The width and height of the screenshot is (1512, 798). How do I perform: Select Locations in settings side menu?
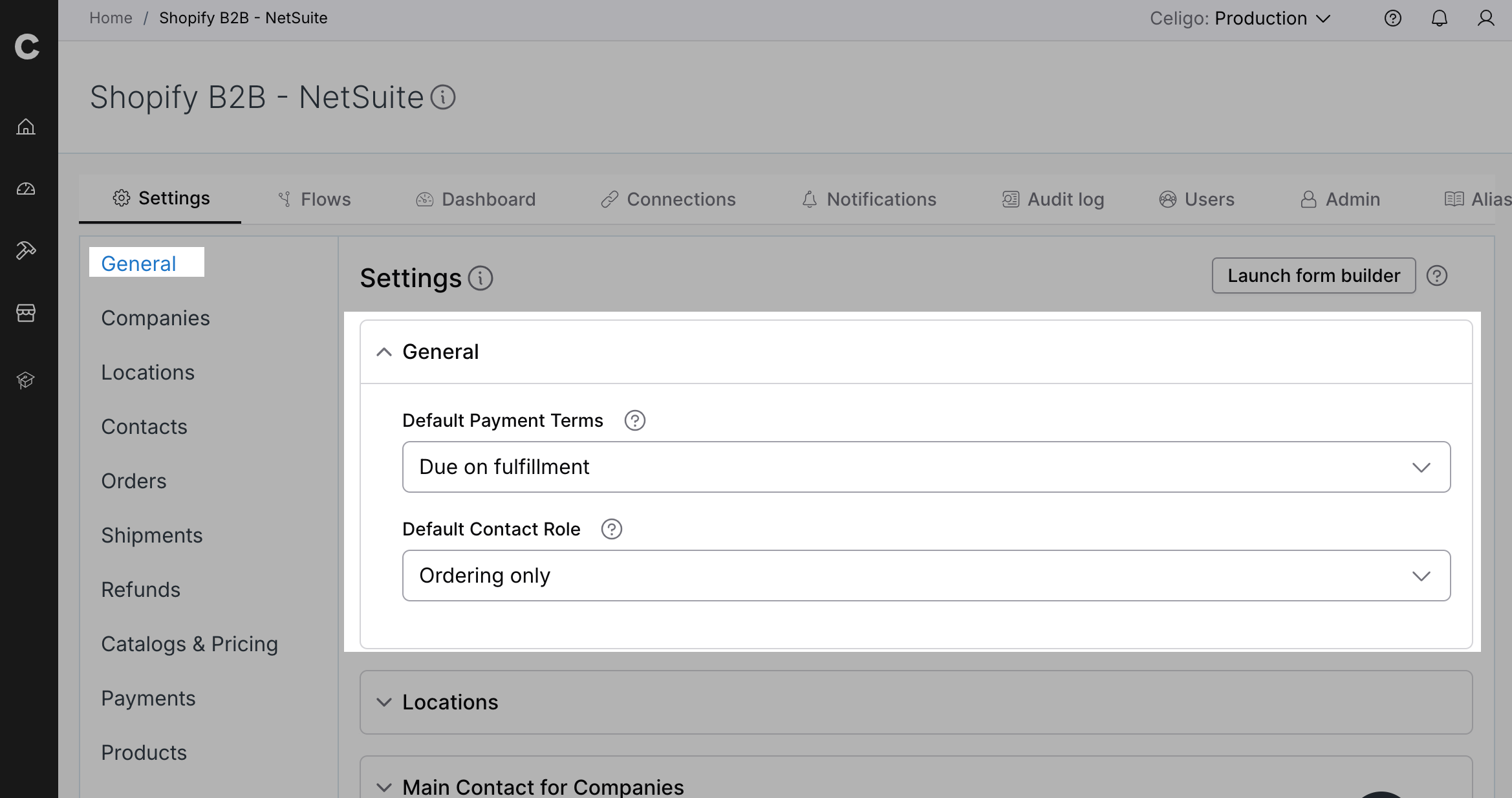(x=147, y=372)
